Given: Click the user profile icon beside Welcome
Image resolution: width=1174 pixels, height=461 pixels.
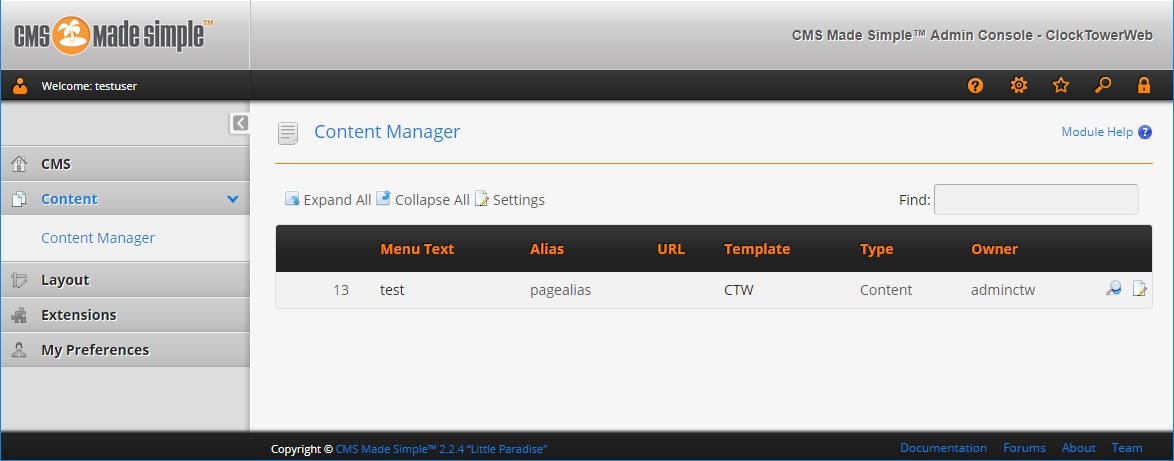Looking at the screenshot, I should pyautogui.click(x=20, y=86).
